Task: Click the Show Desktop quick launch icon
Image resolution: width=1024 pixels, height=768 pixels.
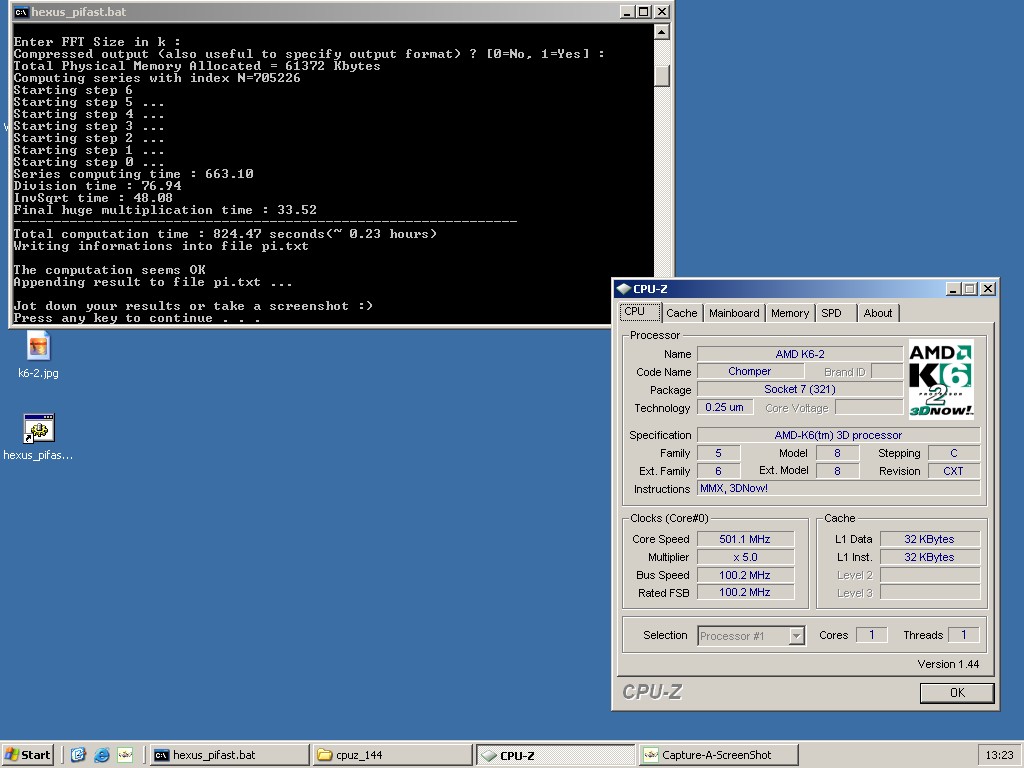Action: (78, 755)
